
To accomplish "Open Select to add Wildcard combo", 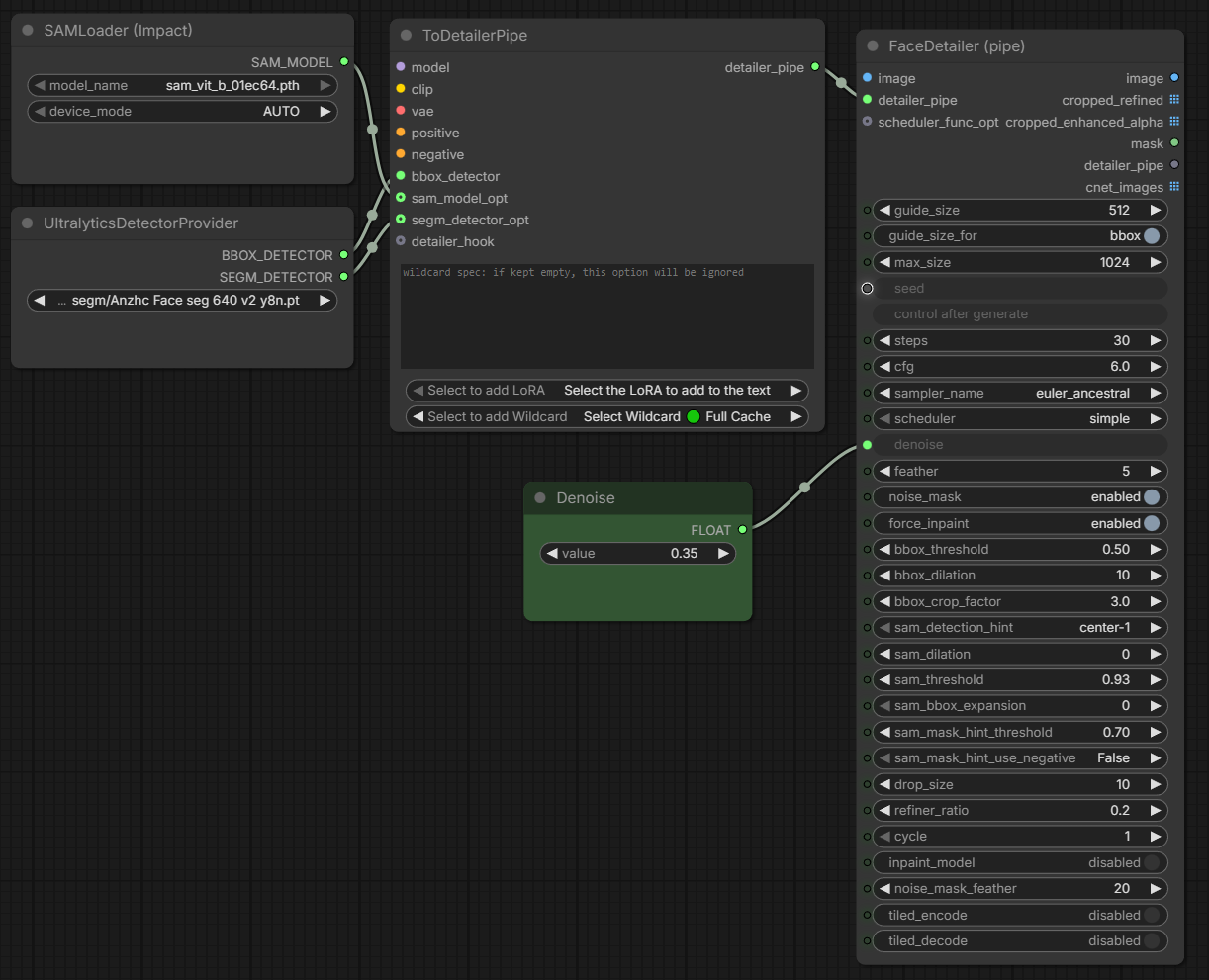I will [606, 417].
